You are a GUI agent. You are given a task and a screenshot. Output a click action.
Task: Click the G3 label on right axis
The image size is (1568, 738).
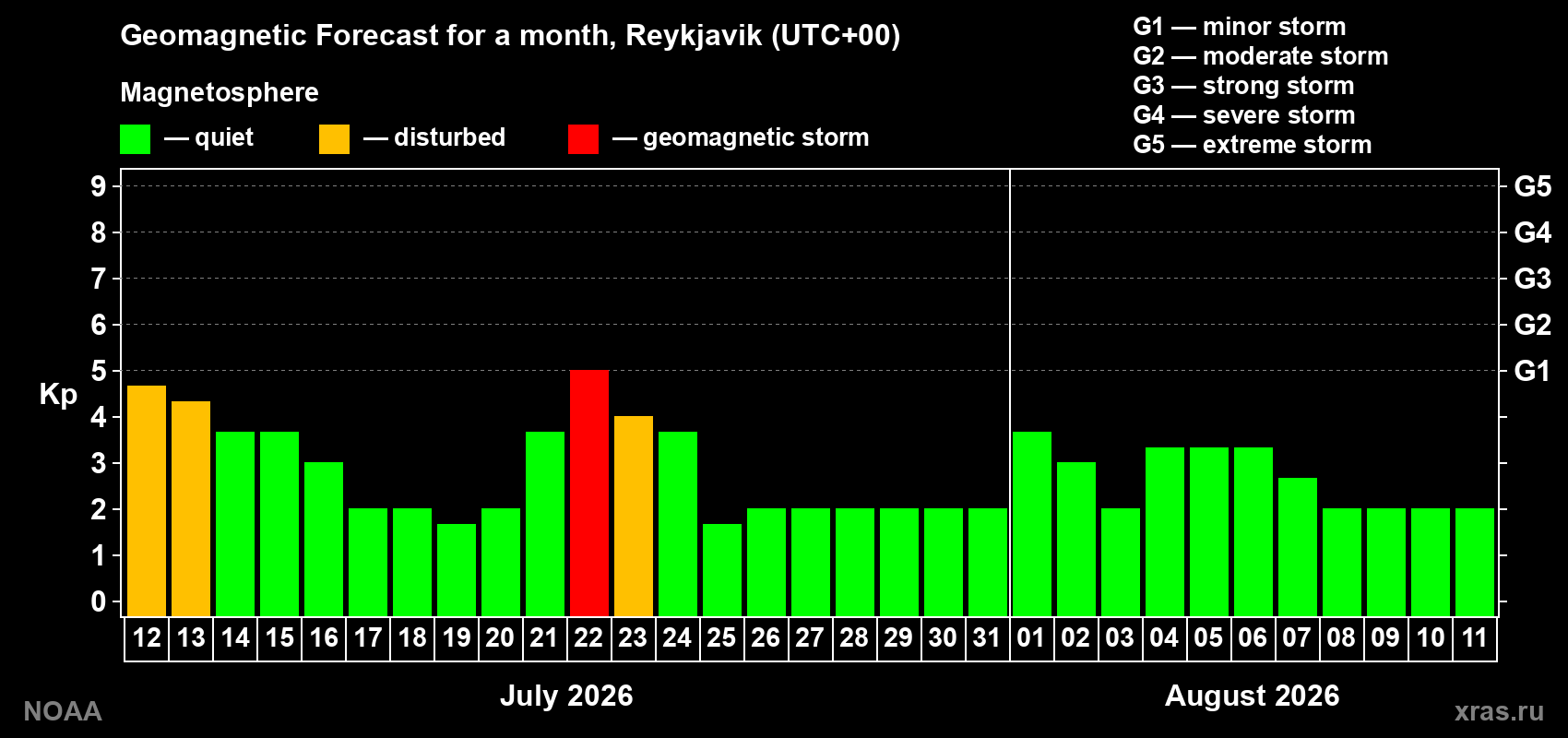point(1532,279)
